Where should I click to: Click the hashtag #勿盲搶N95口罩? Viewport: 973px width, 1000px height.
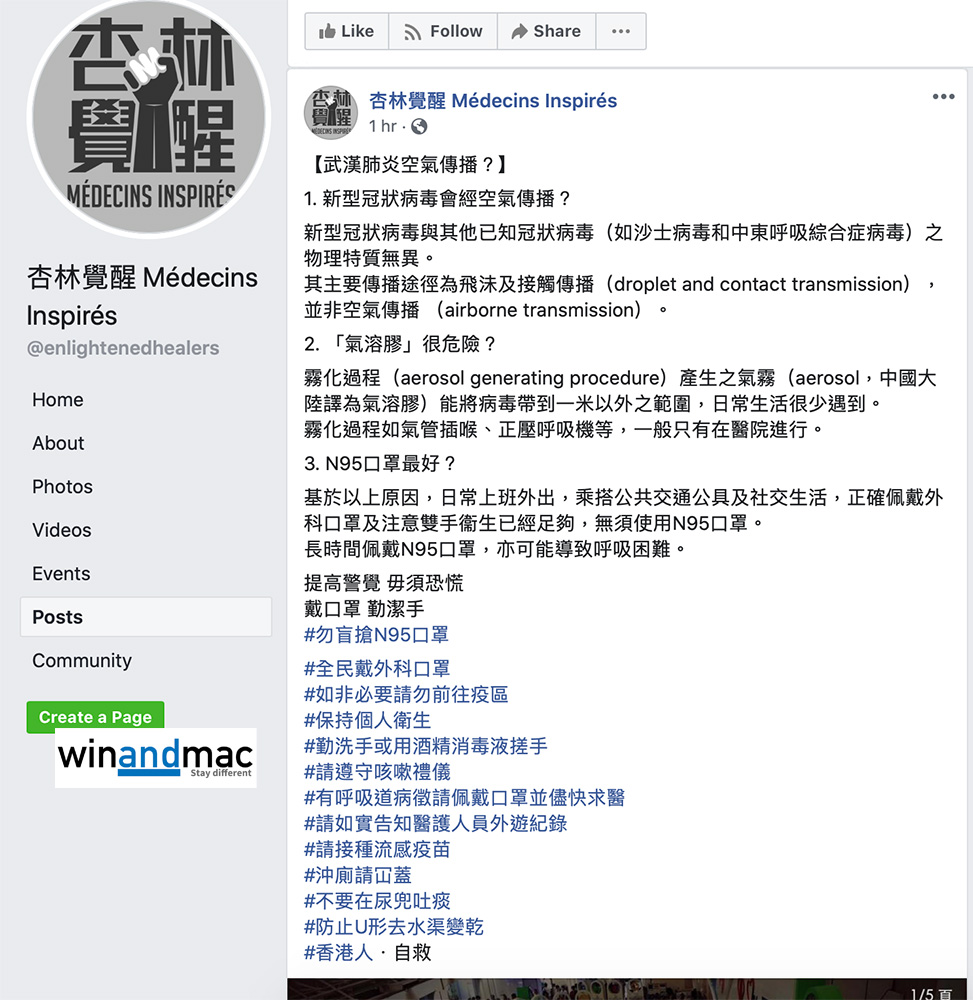[x=376, y=635]
